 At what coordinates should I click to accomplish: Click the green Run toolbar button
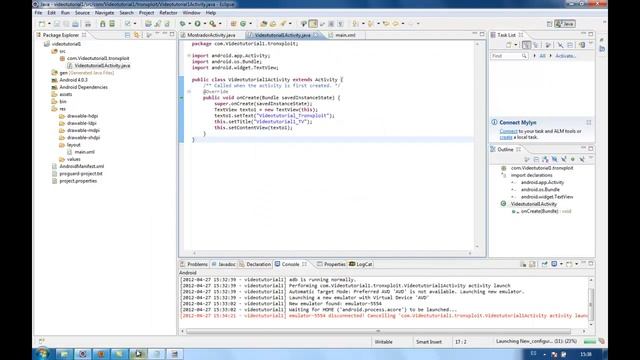click(x=197, y=24)
